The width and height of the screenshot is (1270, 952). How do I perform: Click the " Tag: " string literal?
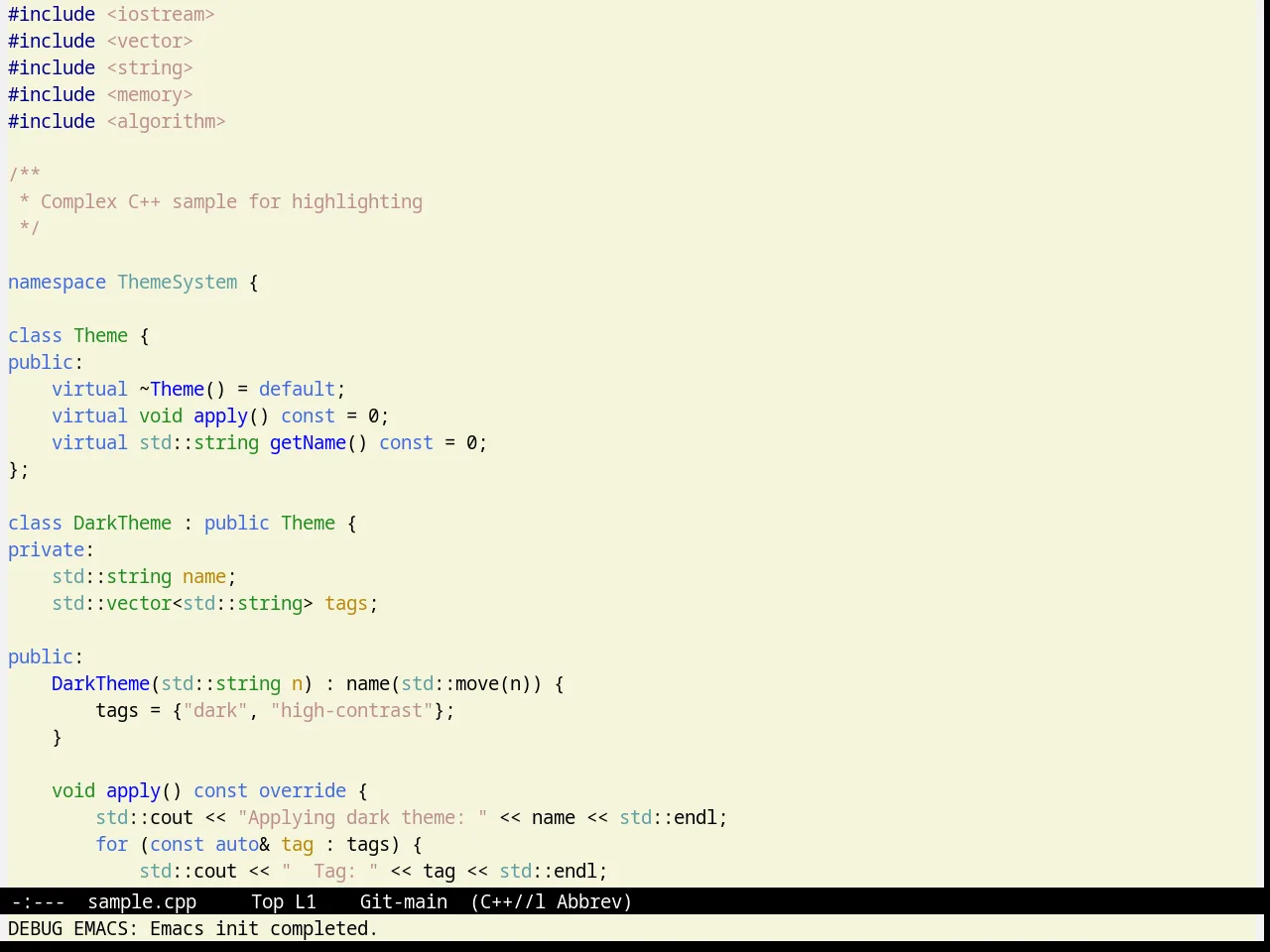329,871
